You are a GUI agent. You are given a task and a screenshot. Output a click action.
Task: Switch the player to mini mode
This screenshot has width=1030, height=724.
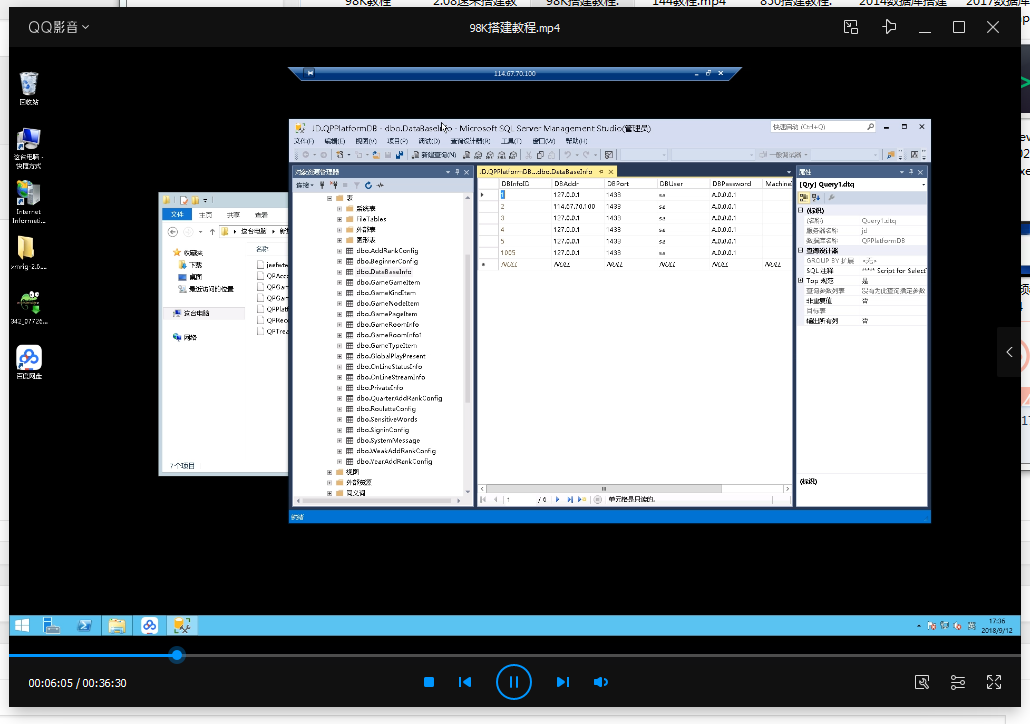pyautogui.click(x=850, y=27)
